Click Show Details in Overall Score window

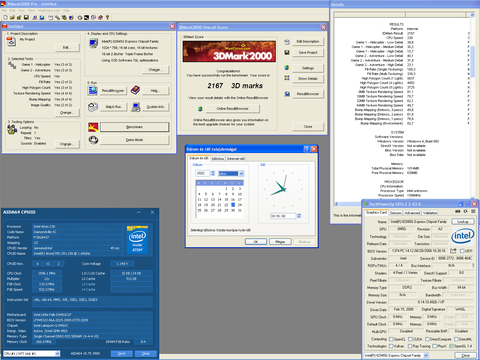[x=308, y=78]
